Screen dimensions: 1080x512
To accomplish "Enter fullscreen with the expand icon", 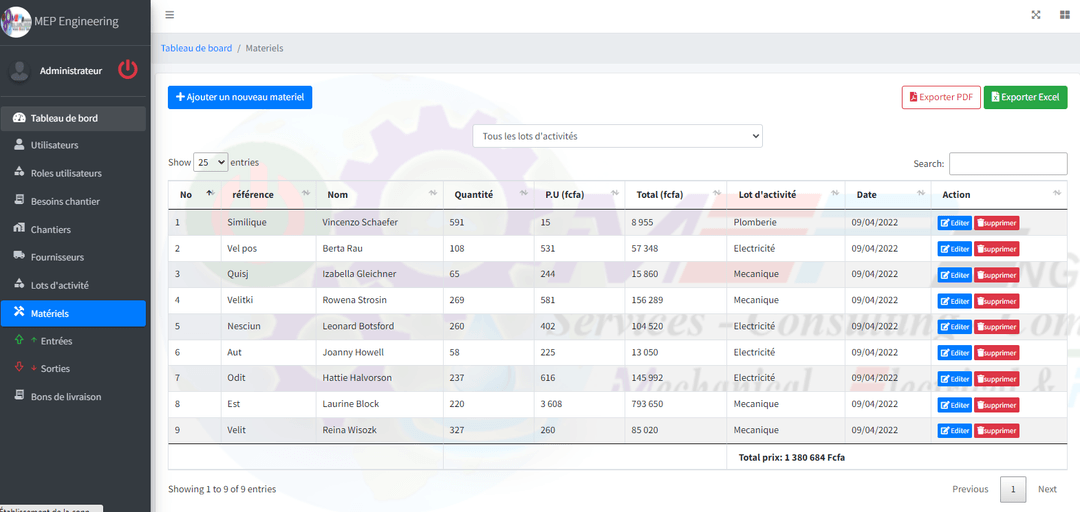I will pos(1036,15).
